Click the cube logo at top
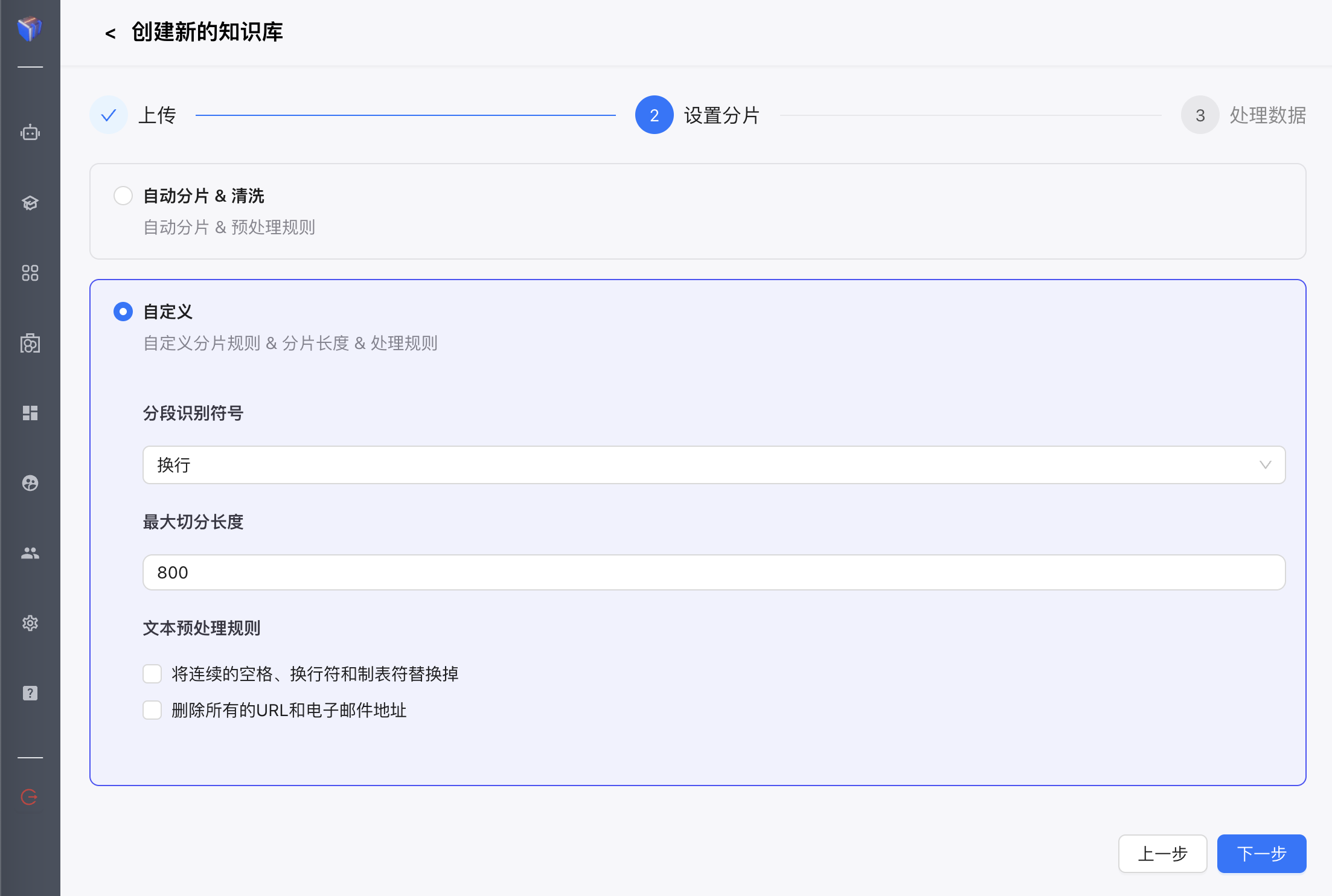This screenshot has height=896, width=1332. point(30,28)
